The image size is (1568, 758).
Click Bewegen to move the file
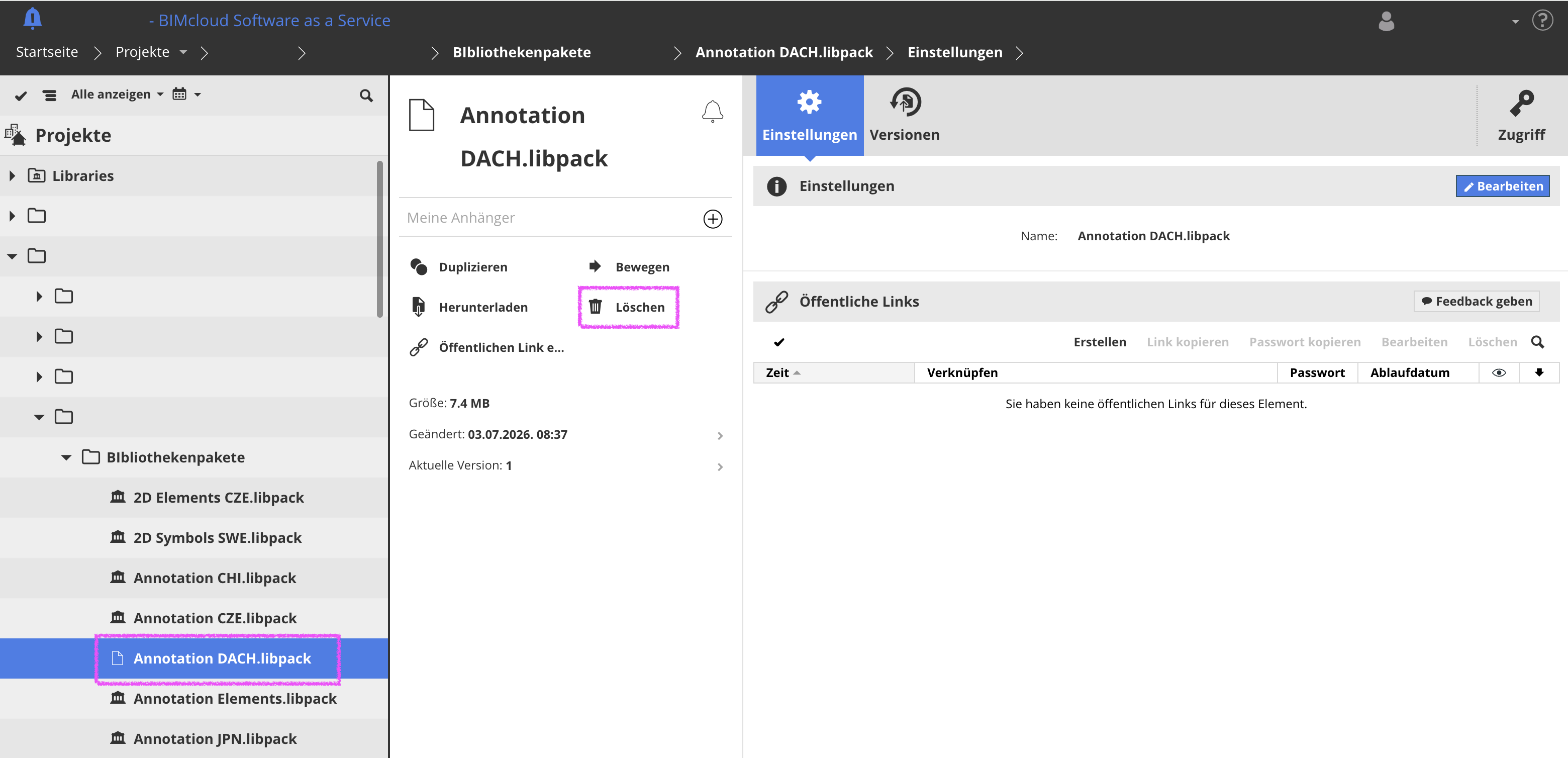coord(629,267)
